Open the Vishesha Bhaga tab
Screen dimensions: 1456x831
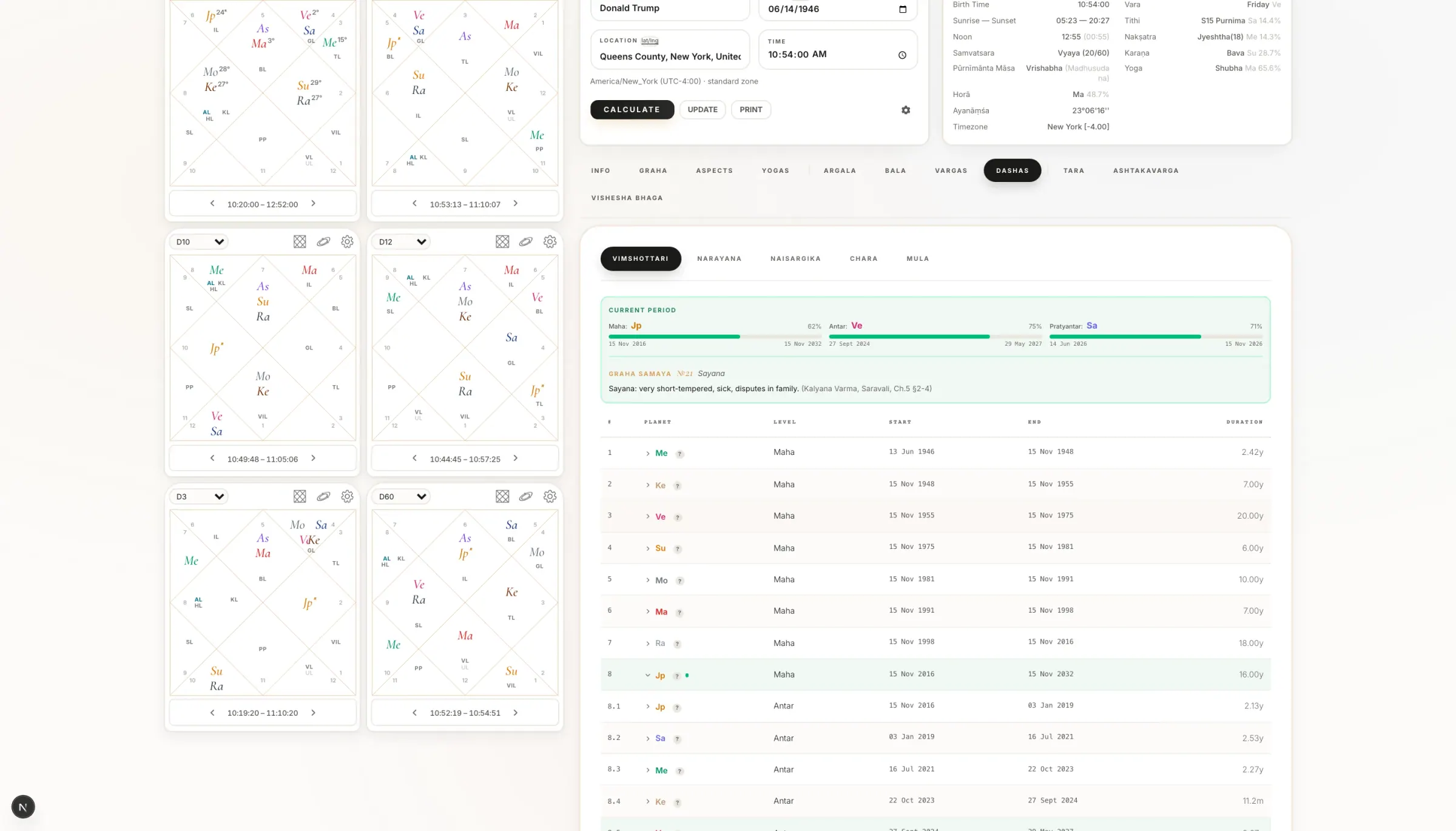(627, 198)
